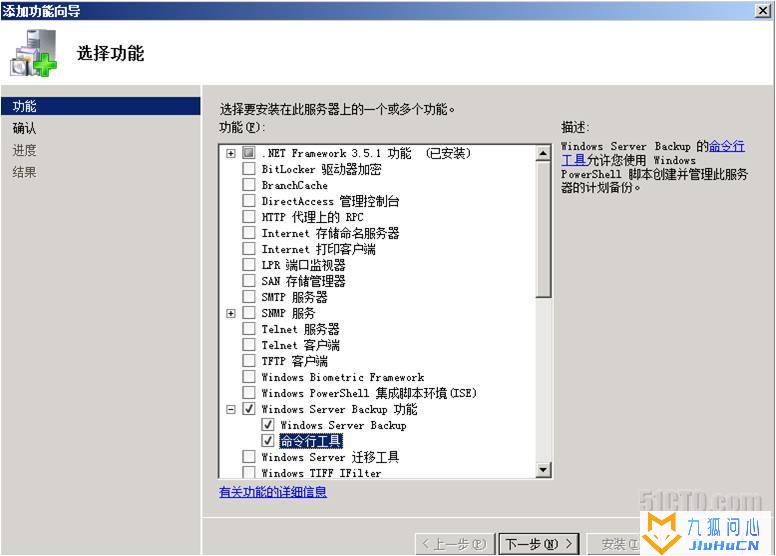Uncheck the 命令行工具 checkbox

(268, 441)
